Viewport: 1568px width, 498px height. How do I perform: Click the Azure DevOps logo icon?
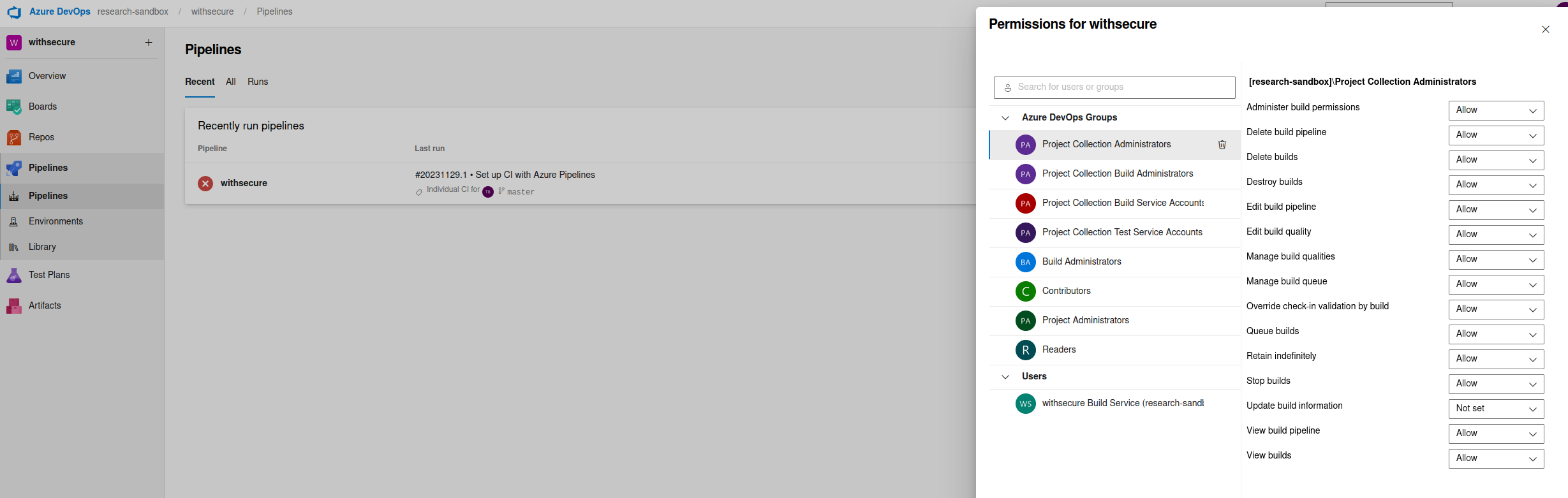(14, 12)
